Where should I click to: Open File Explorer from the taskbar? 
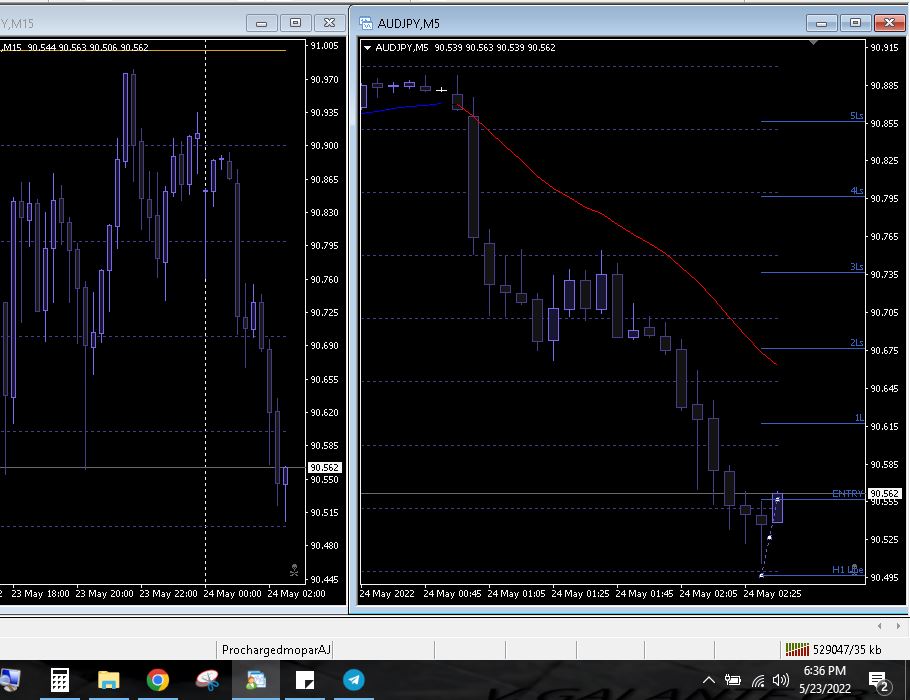click(x=109, y=680)
